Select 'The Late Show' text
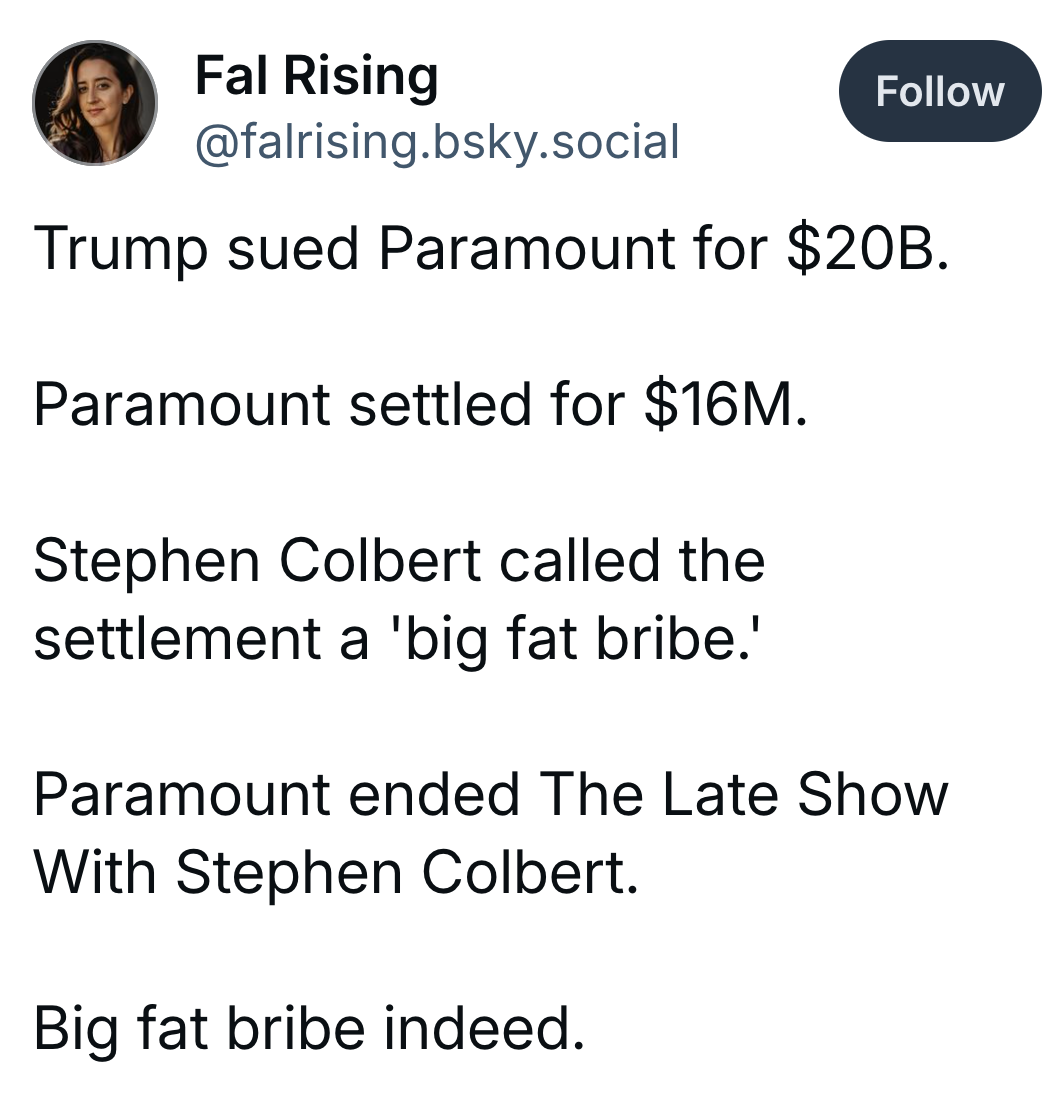 tap(744, 794)
